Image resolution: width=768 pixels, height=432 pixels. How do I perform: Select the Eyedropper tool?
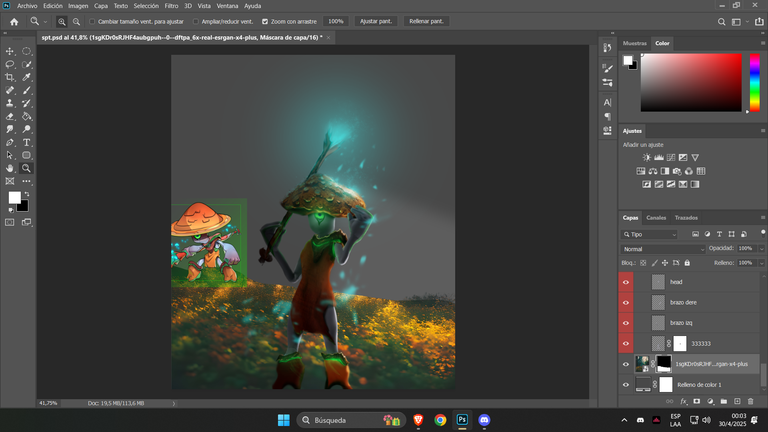point(26,77)
